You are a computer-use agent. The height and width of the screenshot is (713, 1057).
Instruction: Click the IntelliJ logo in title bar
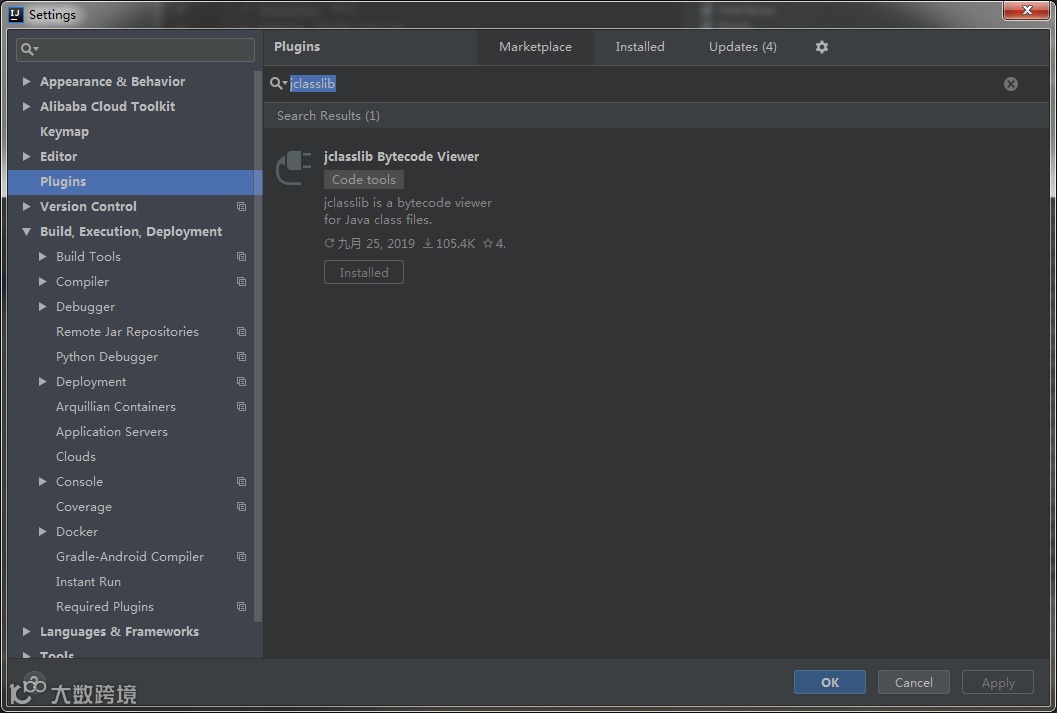(16, 14)
